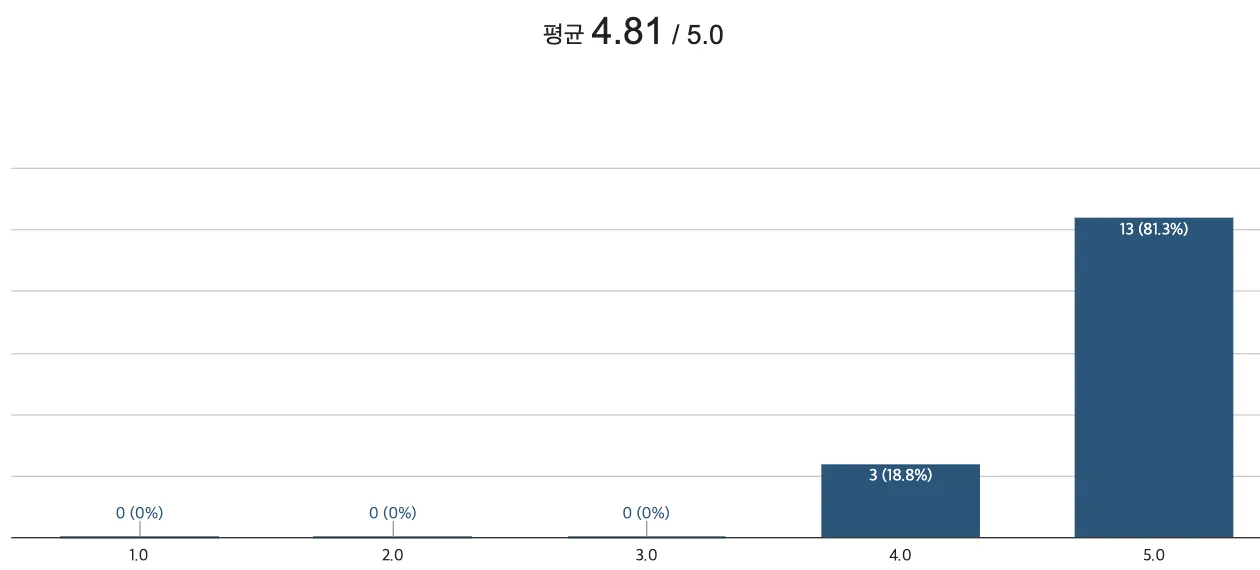Click the "13 (81.3%)" data label
The height and width of the screenshot is (570, 1260).
click(1153, 229)
